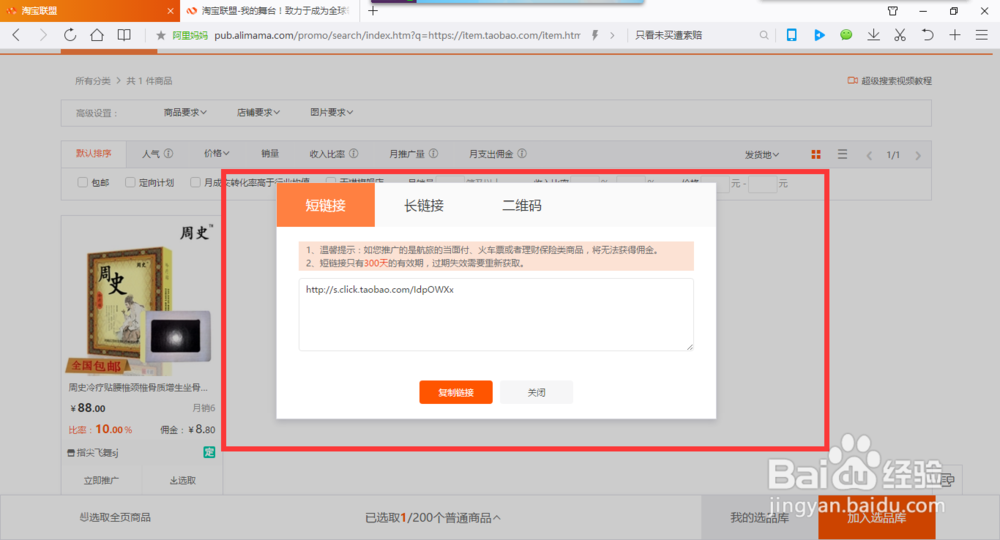The width and height of the screenshot is (1000, 540).
Task: Click the lightning speed-mode icon in address bar
Action: (595, 35)
